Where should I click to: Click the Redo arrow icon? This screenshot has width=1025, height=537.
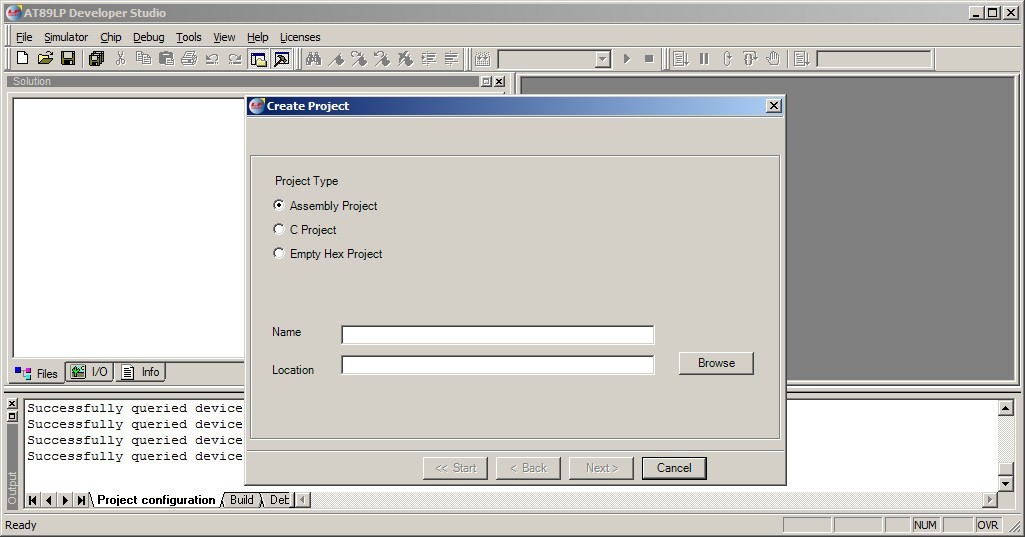pos(235,59)
